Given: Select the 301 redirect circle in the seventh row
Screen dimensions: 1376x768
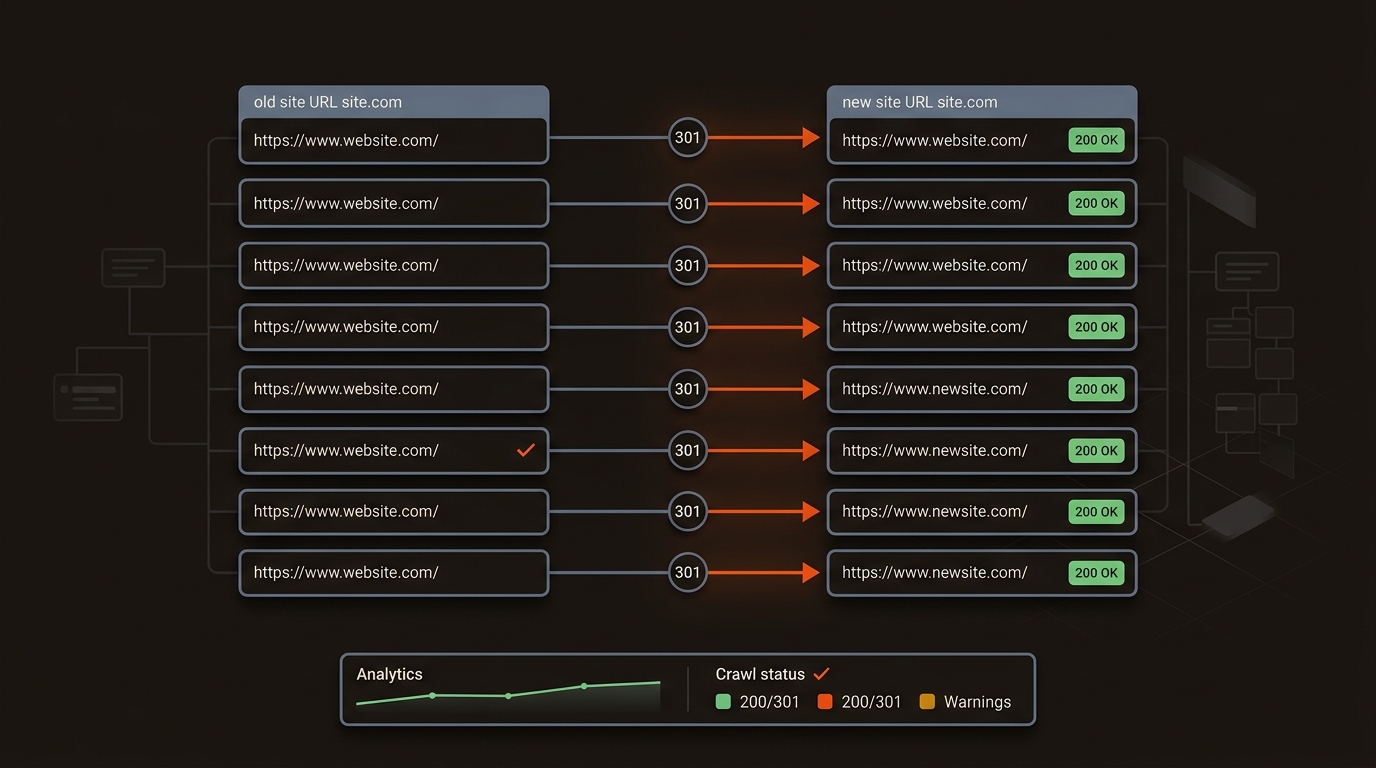Looking at the screenshot, I should 688,512.
